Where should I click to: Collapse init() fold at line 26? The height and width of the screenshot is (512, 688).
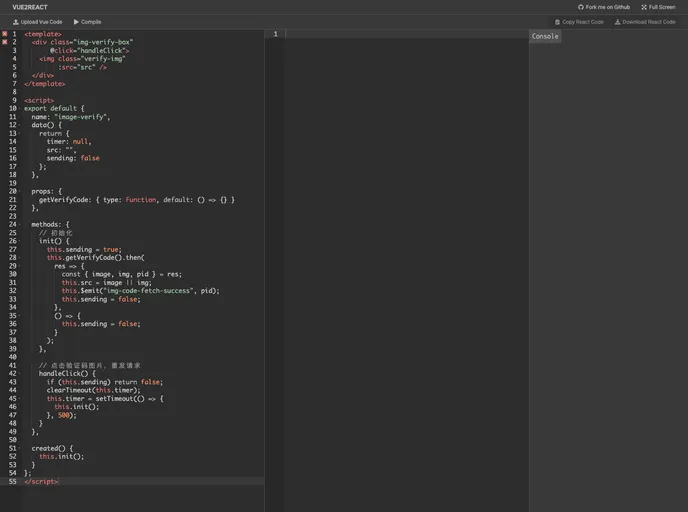point(19,241)
